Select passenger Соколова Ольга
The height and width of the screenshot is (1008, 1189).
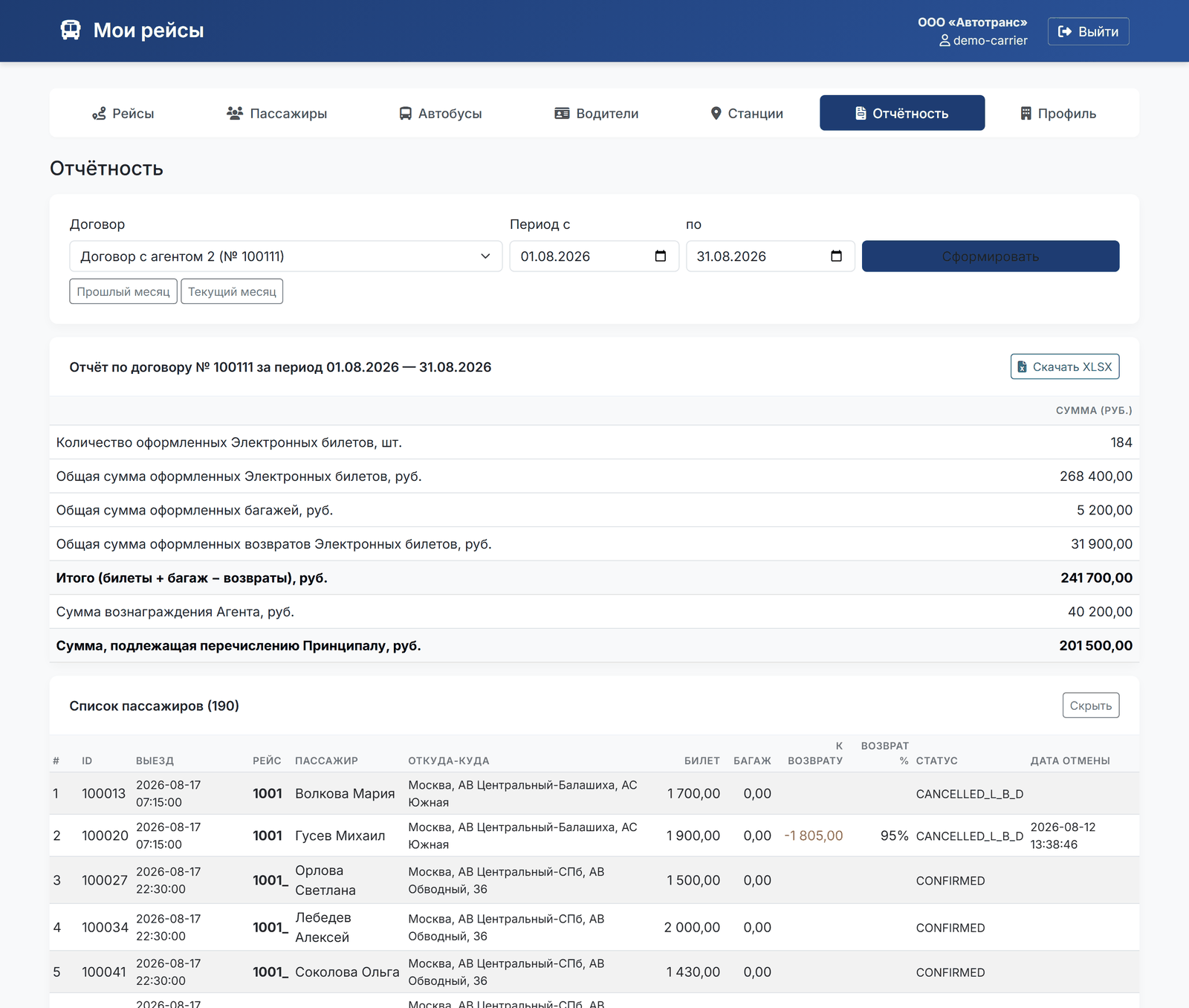click(x=347, y=972)
